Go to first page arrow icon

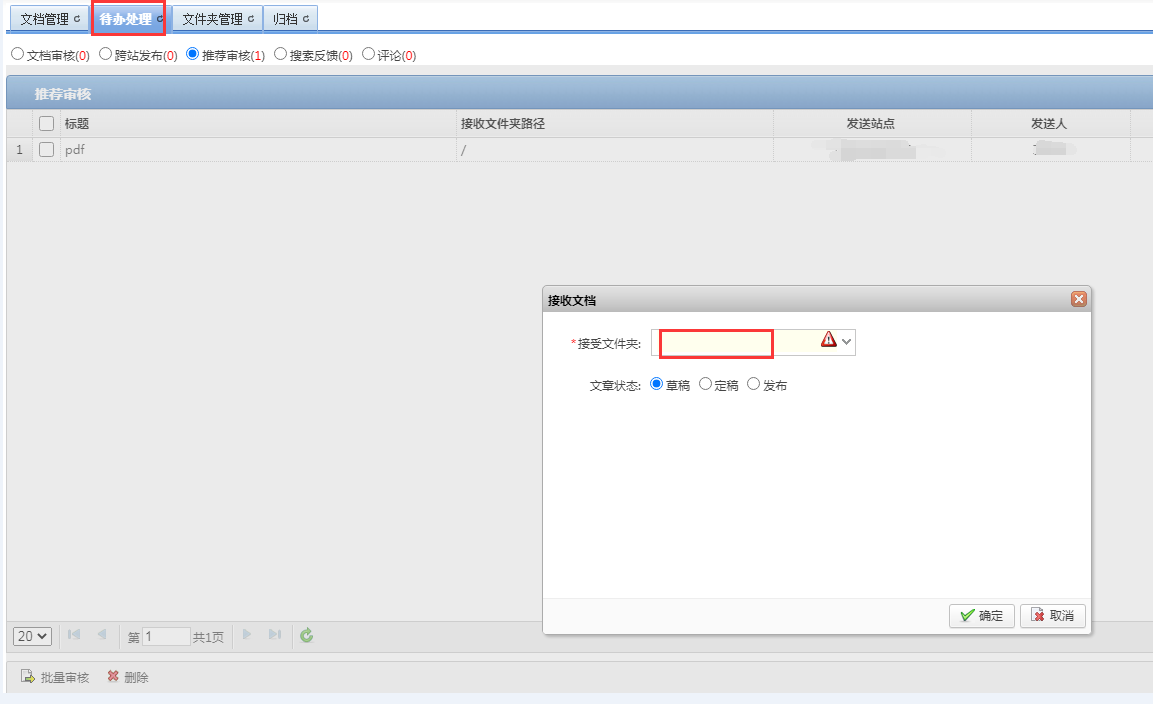(x=74, y=636)
